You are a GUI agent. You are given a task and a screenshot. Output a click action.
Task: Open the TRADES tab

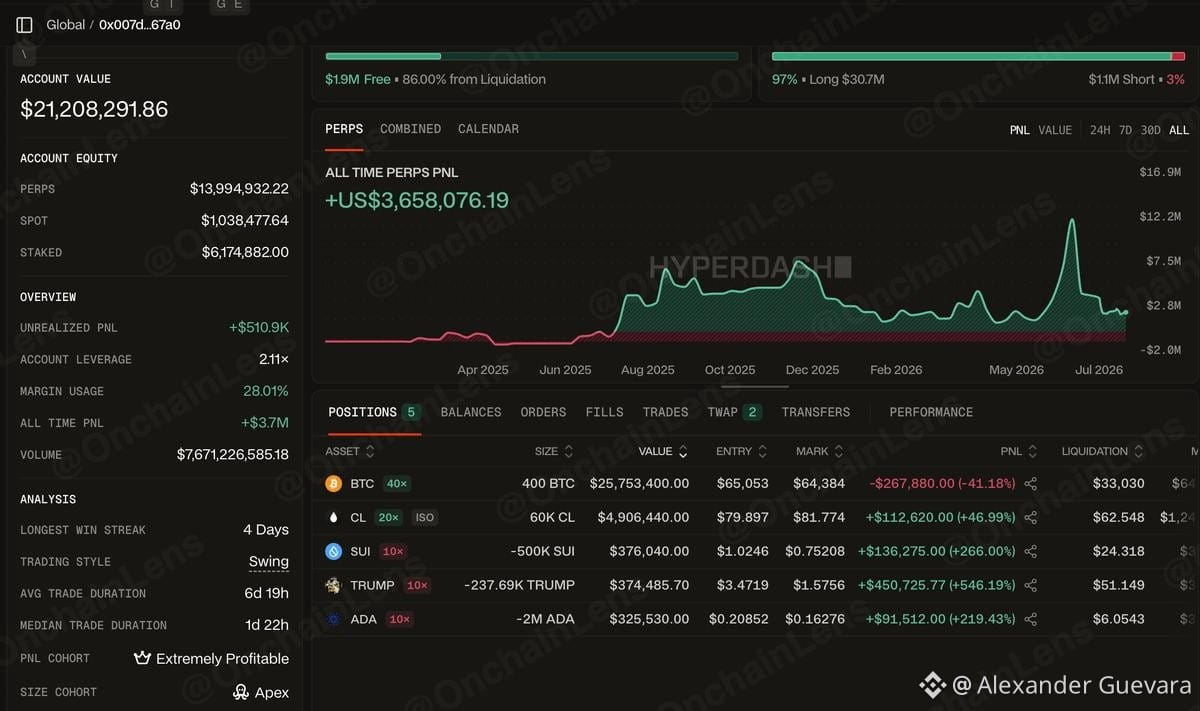[665, 412]
